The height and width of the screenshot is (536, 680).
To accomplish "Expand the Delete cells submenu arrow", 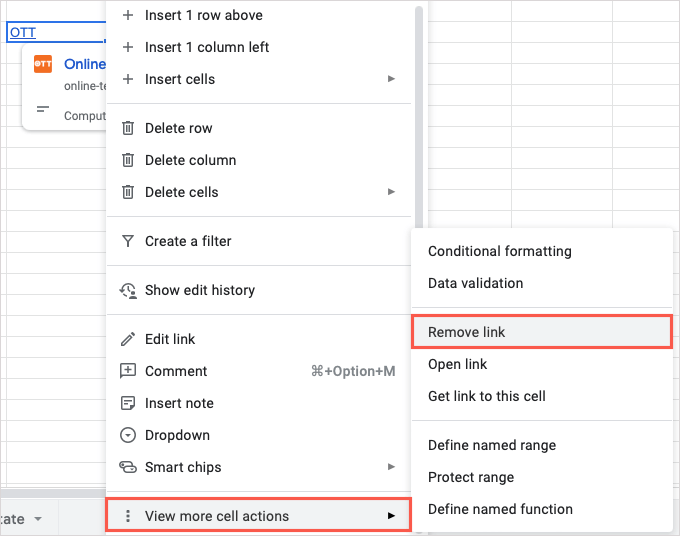I will coord(392,192).
